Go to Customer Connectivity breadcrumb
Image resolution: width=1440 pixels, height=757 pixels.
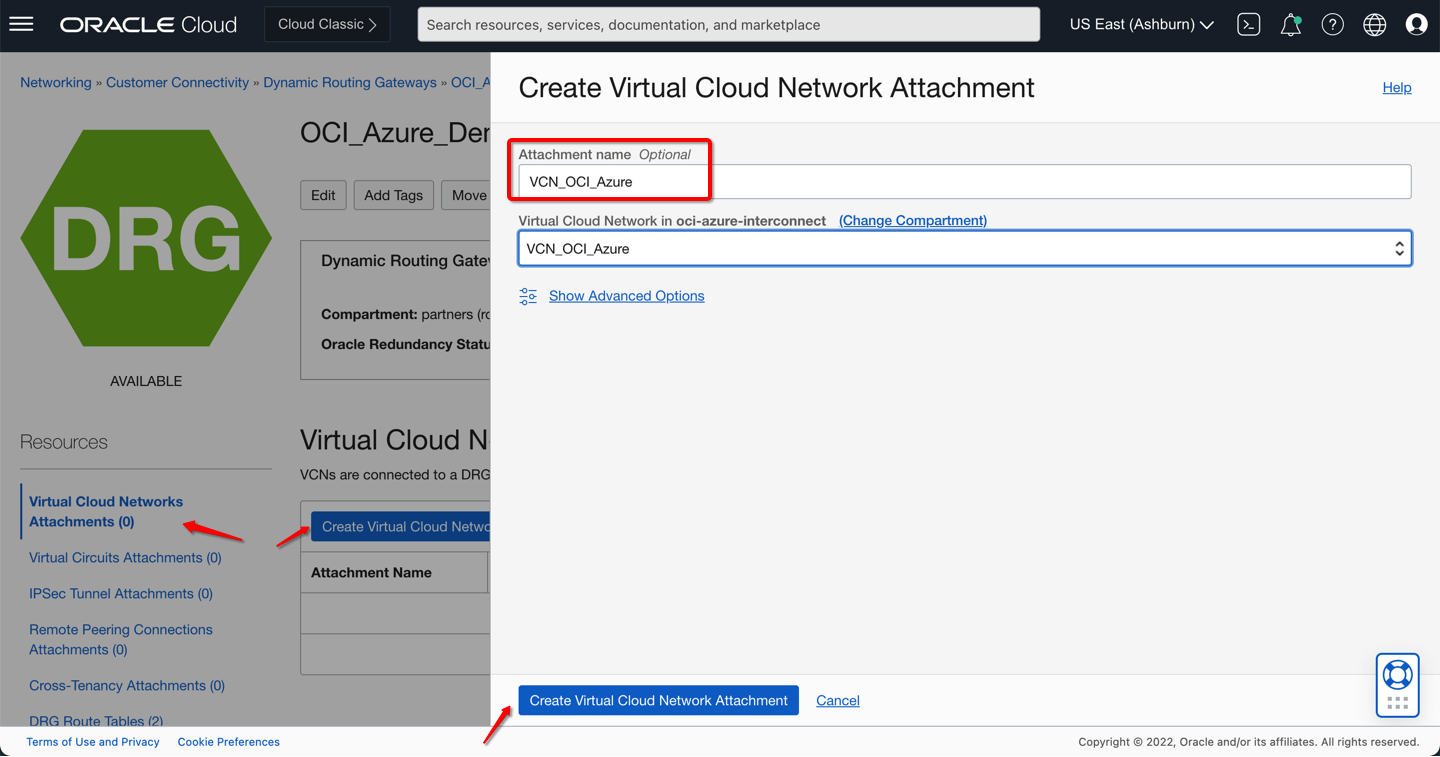pos(177,83)
